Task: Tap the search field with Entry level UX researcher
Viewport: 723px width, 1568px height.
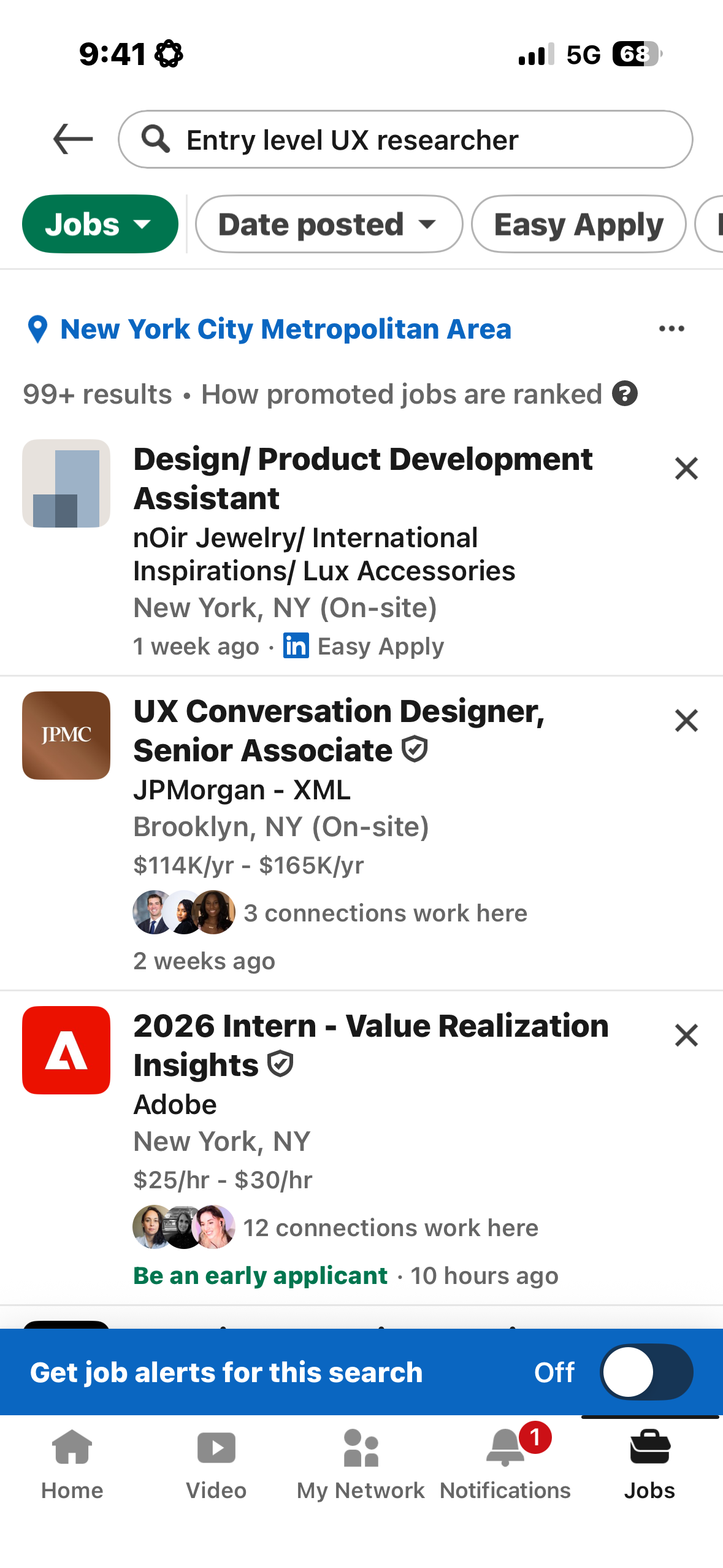Action: (x=405, y=140)
